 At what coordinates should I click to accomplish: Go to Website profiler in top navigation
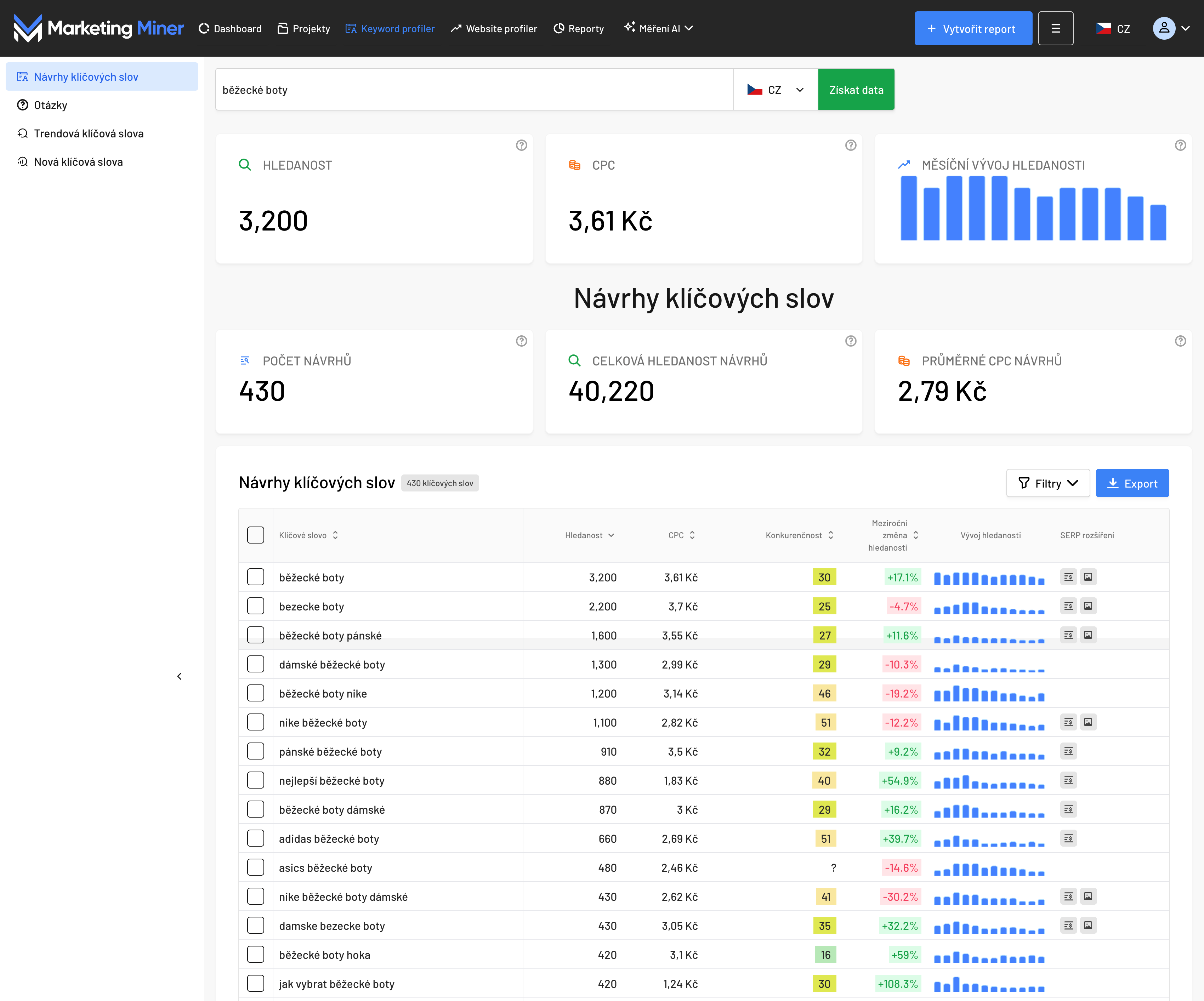(x=494, y=28)
